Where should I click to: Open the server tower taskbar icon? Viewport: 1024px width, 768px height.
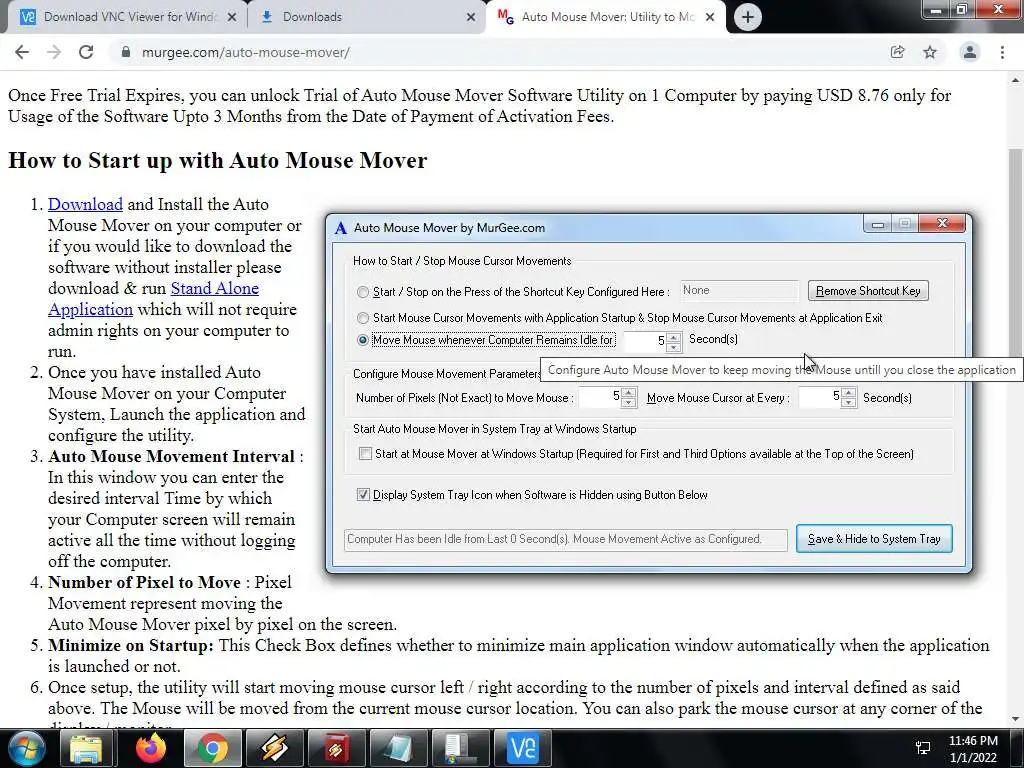(459, 748)
